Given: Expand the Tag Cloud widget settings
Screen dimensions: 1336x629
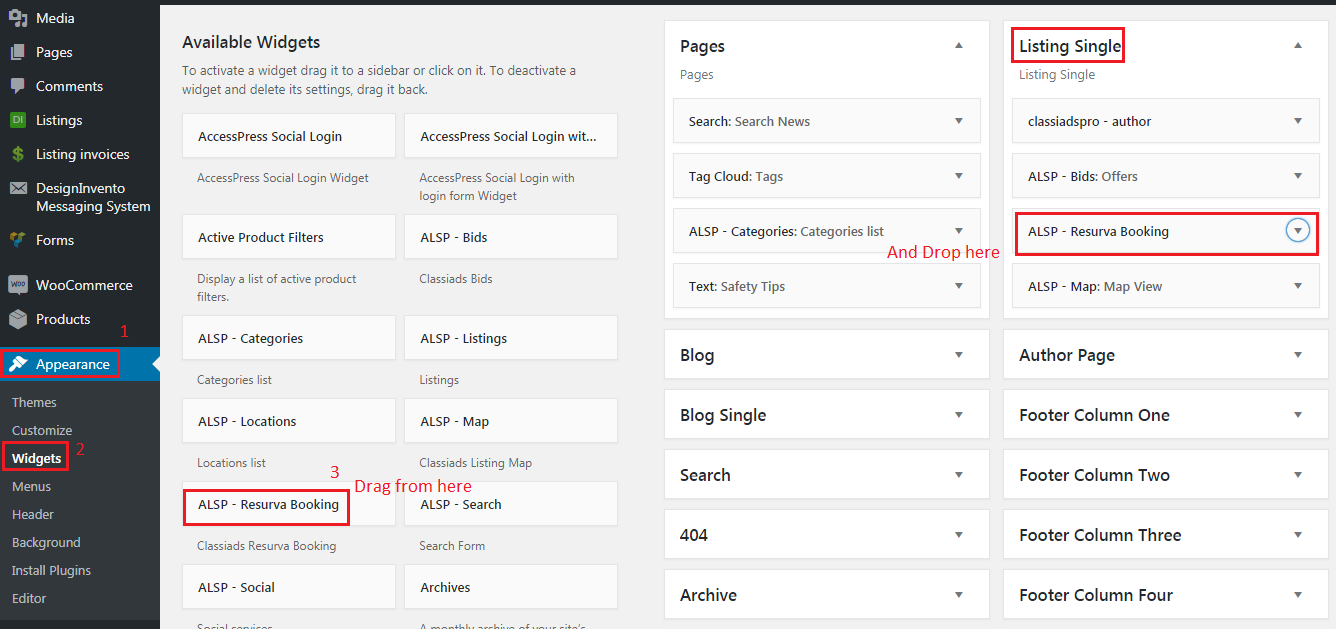Looking at the screenshot, I should pyautogui.click(x=959, y=176).
